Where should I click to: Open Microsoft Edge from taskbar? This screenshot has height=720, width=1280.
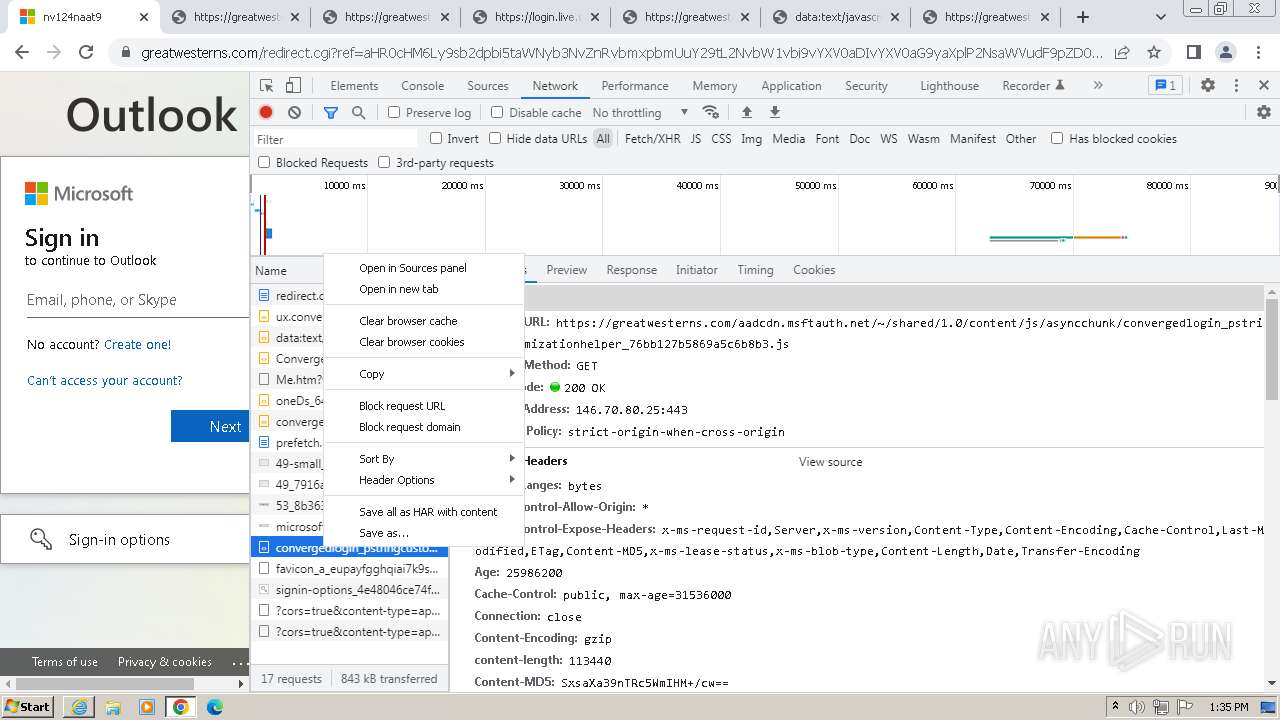pyautogui.click(x=214, y=707)
